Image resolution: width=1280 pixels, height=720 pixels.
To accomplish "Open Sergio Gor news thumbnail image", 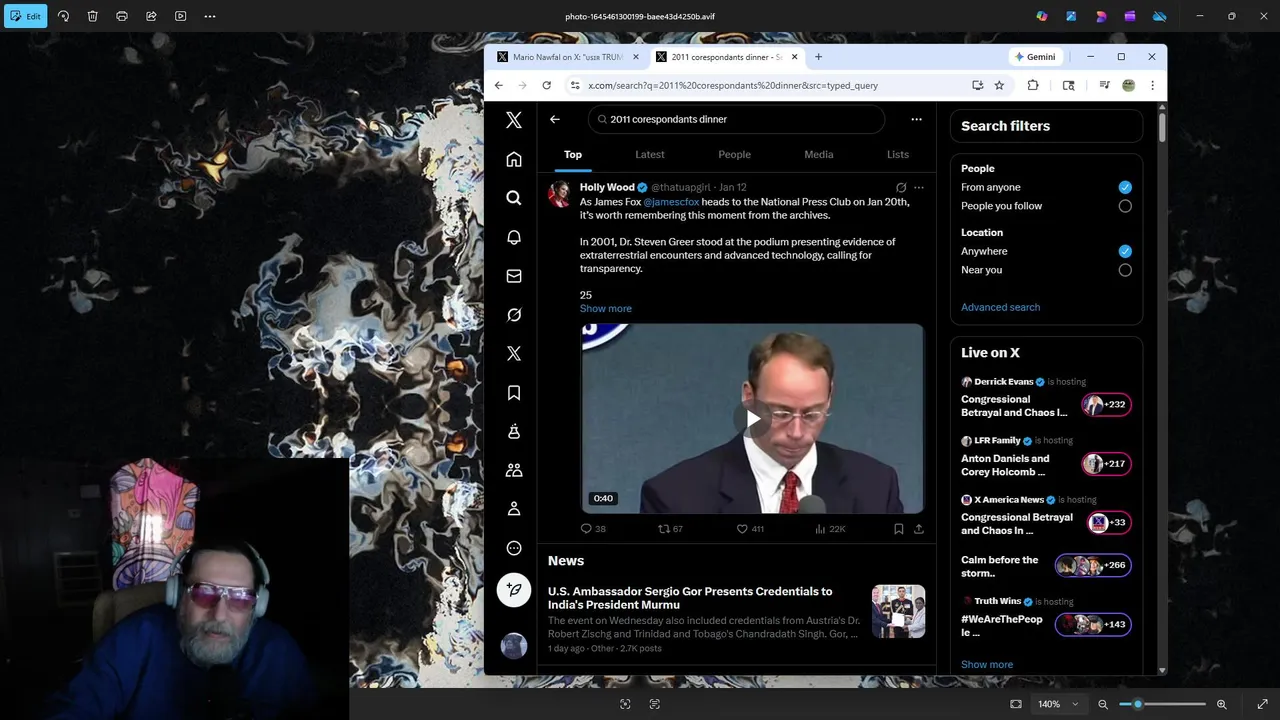I will pyautogui.click(x=898, y=611).
